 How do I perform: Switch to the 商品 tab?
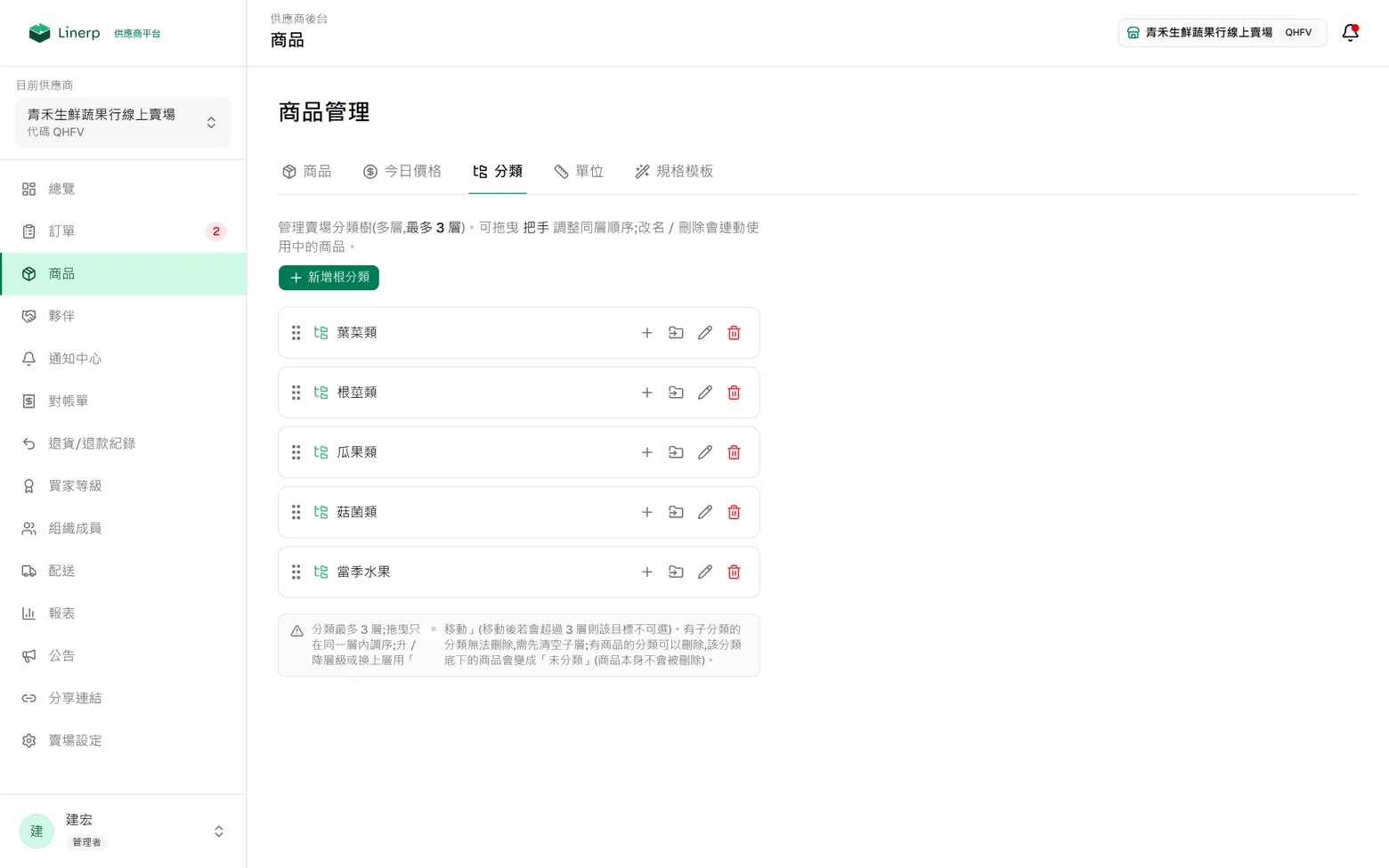click(x=306, y=171)
